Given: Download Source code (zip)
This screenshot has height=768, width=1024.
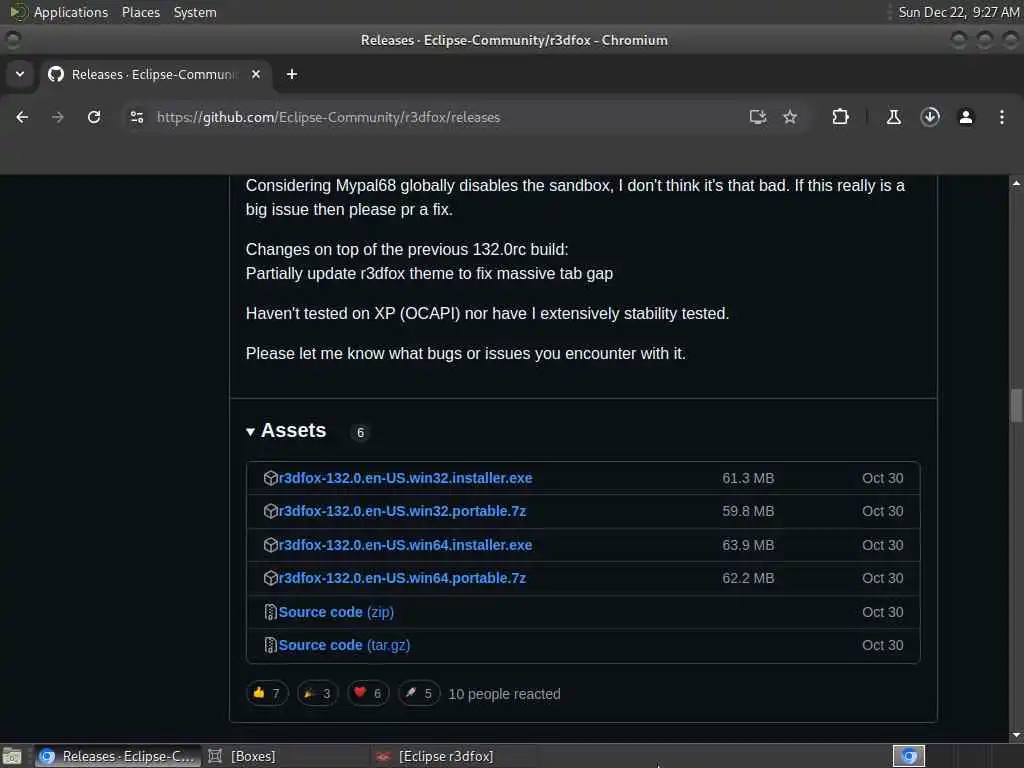Looking at the screenshot, I should click(x=336, y=613).
